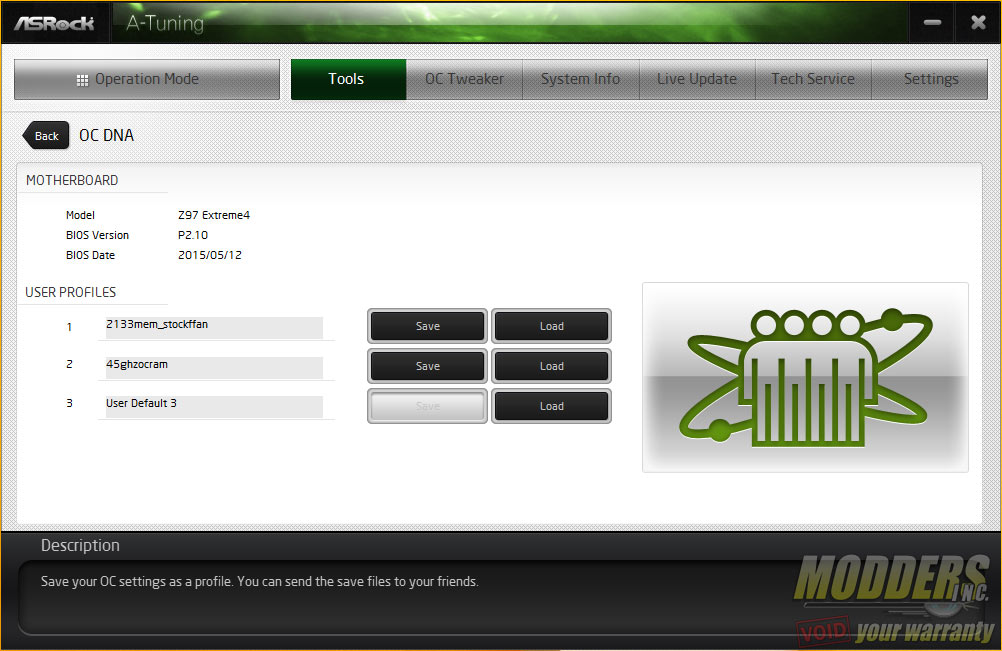Click the ASRock logo
The width and height of the screenshot is (1002, 651).
point(54,24)
